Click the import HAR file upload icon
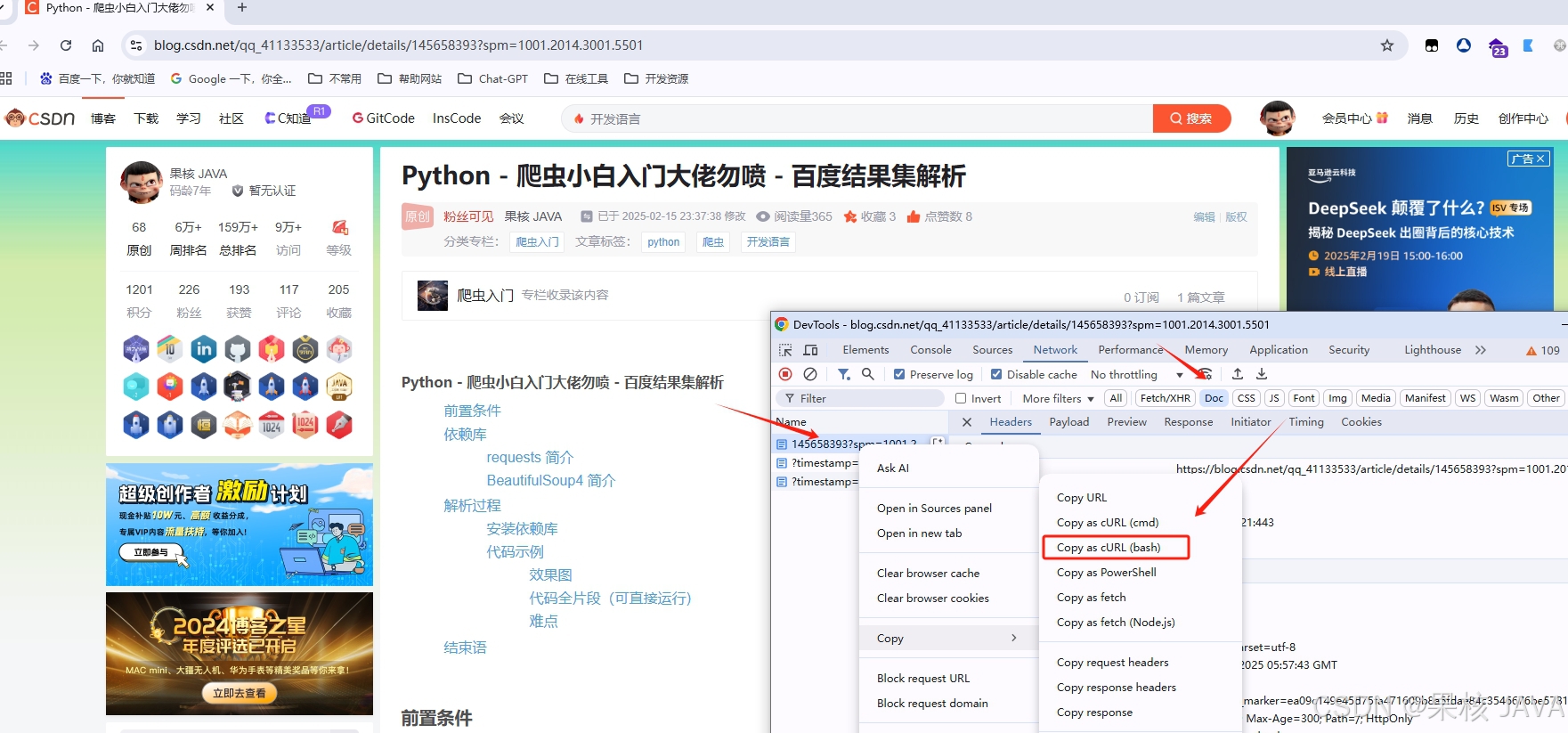The image size is (1568, 733). [x=1238, y=374]
